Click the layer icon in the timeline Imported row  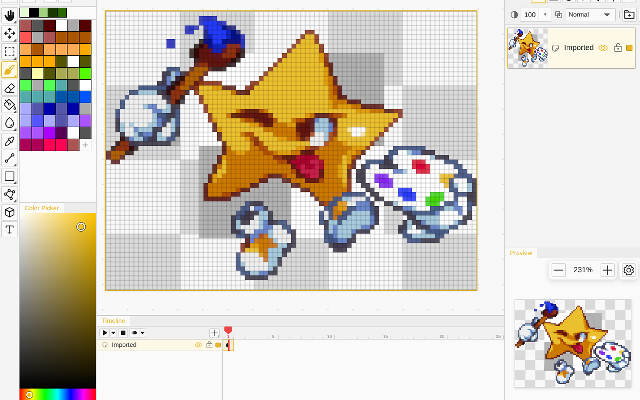[105, 345]
